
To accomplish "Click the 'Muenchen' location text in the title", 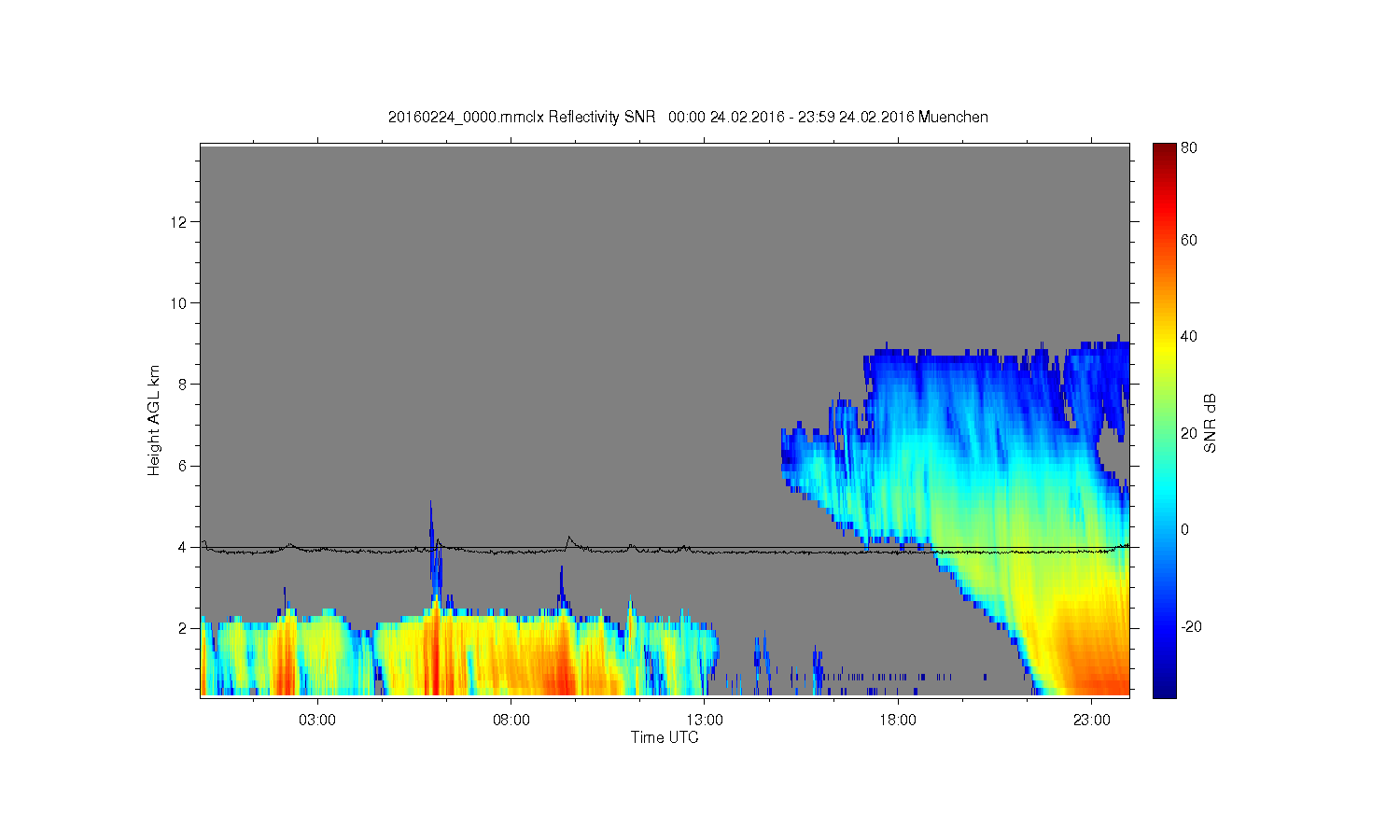I will point(953,118).
